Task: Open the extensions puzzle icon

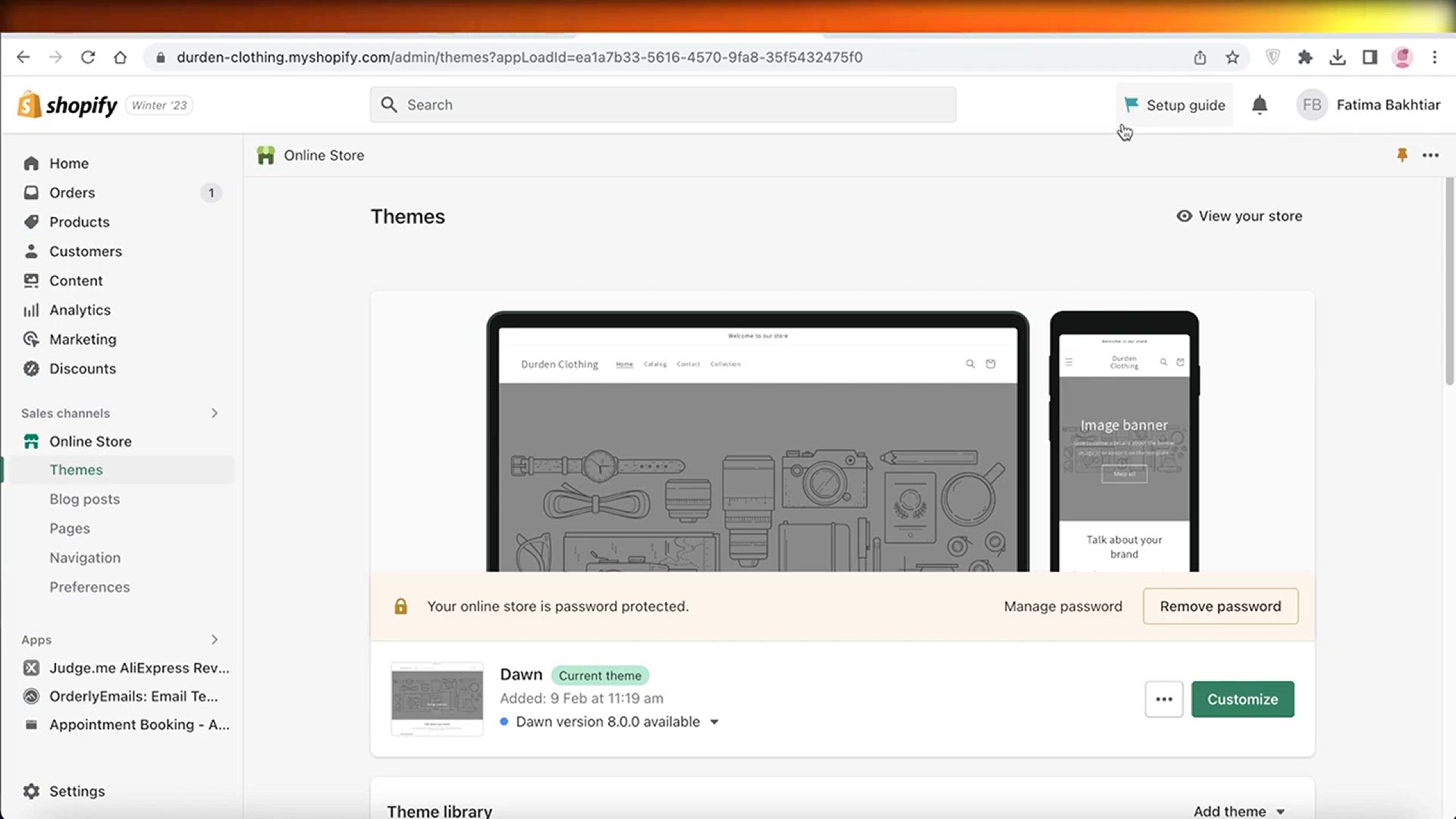Action: tap(1305, 57)
